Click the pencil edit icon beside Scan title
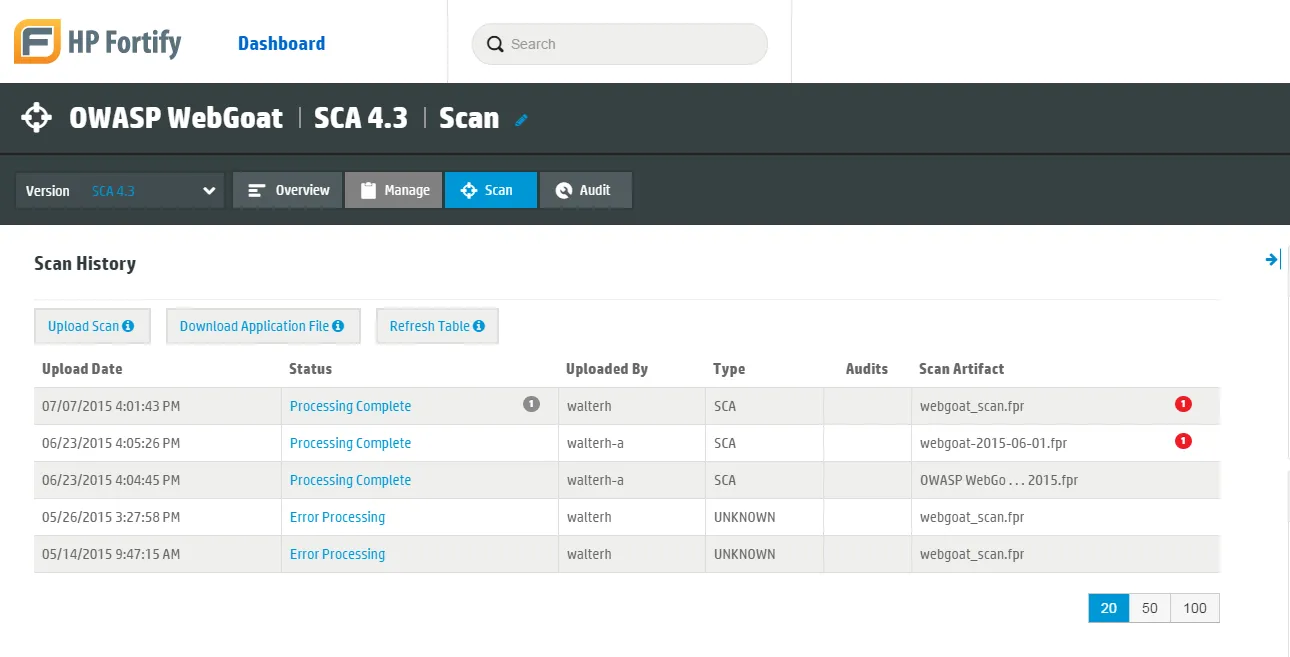 (x=521, y=120)
